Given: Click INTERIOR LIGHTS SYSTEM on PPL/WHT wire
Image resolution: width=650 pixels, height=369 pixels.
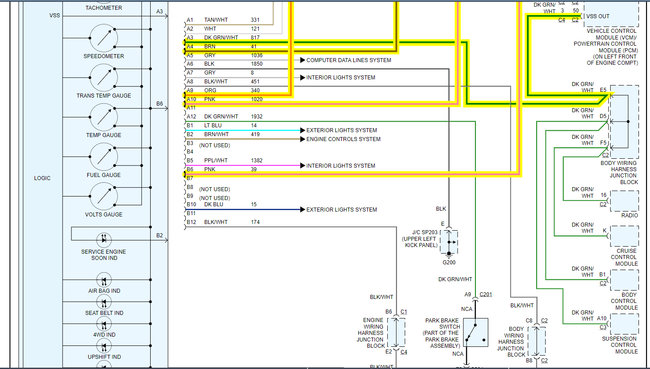Looking at the screenshot, I should click(x=341, y=165).
